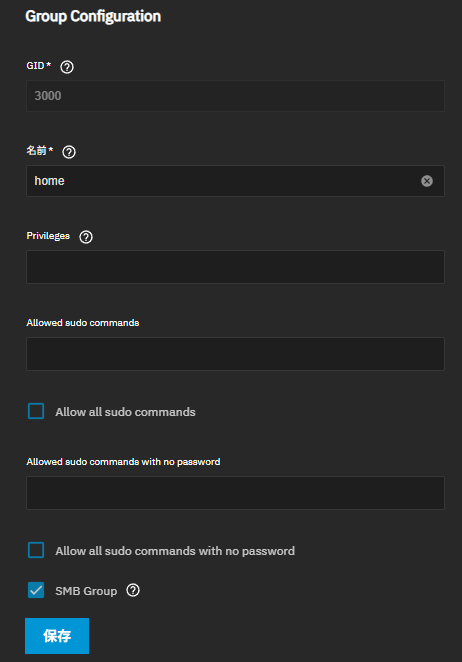Click the Group Configuration heading

tap(93, 16)
